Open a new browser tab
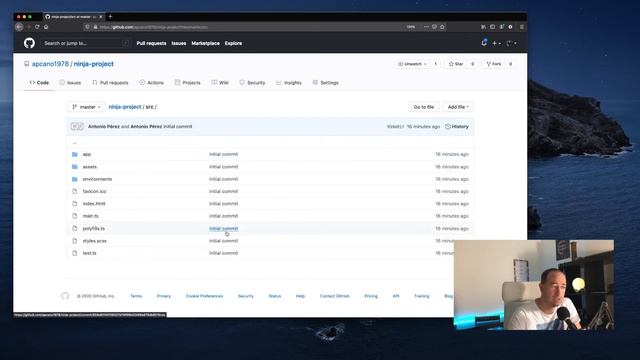 point(110,17)
